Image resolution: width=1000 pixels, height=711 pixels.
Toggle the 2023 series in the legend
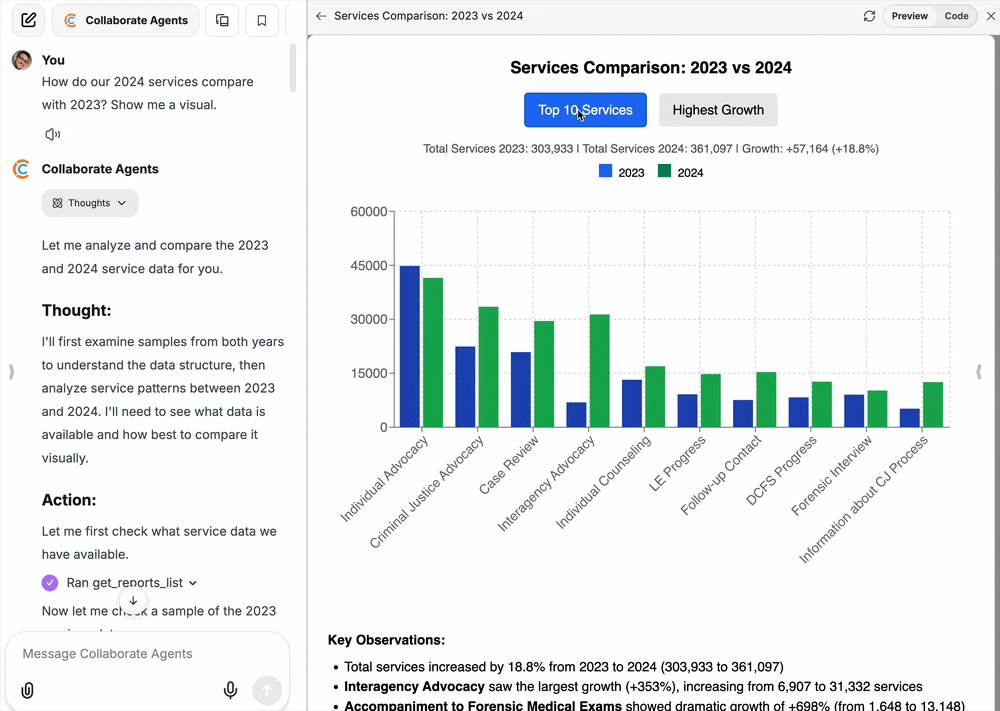(622, 172)
